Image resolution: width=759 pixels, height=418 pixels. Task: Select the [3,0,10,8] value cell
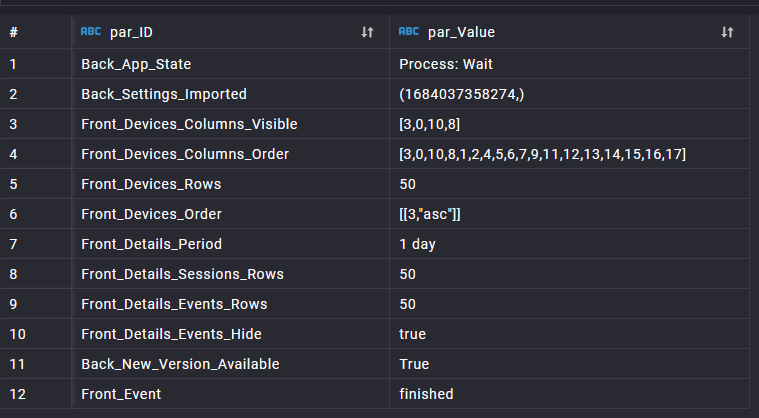[429, 124]
